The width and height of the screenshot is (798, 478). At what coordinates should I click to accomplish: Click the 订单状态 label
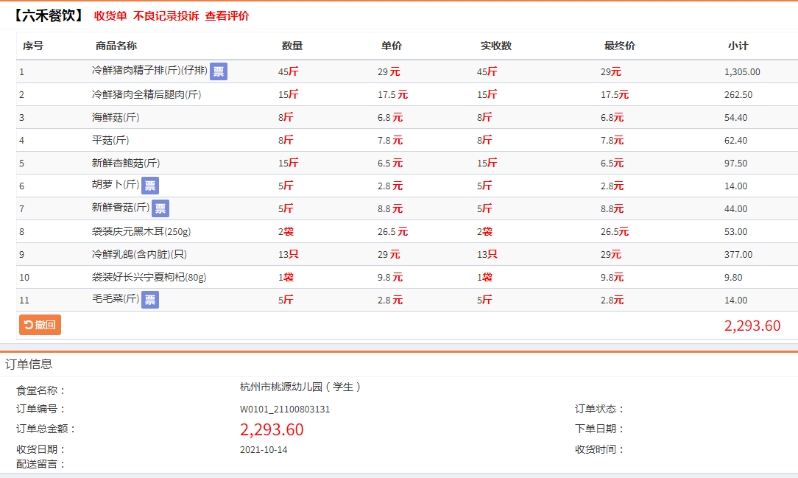600,409
